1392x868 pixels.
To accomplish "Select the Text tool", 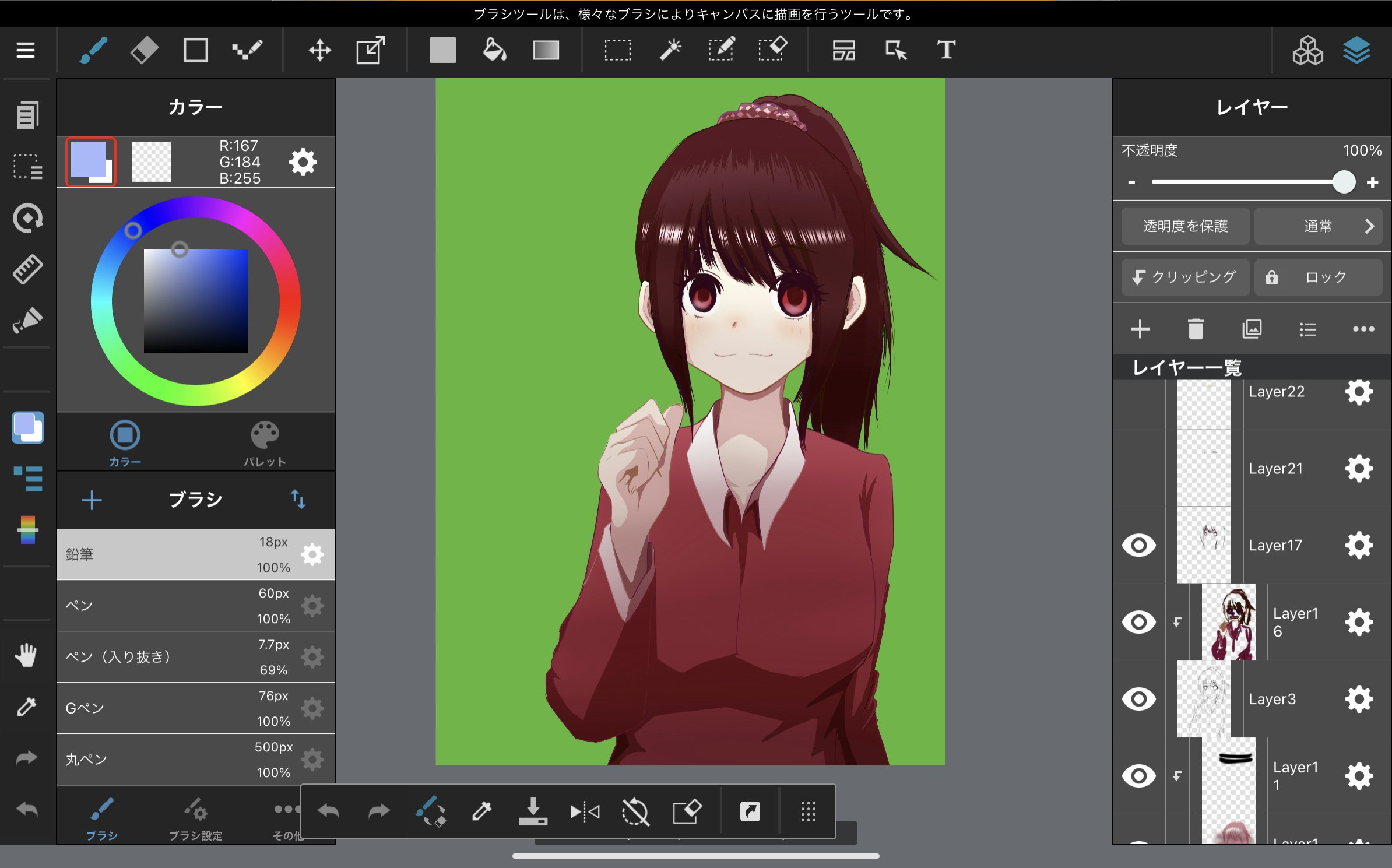I will pos(945,50).
